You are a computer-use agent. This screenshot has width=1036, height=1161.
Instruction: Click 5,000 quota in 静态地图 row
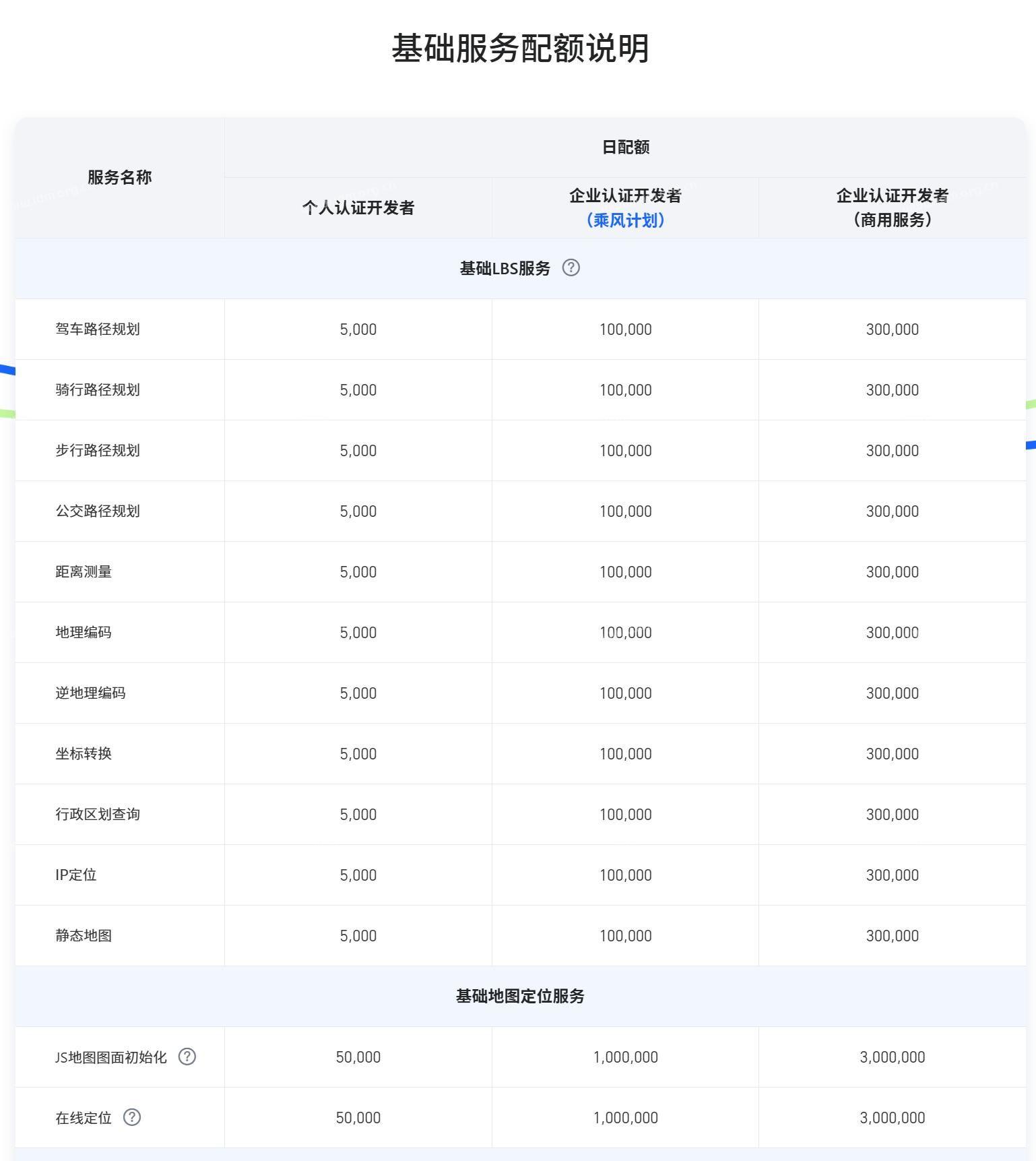358,936
